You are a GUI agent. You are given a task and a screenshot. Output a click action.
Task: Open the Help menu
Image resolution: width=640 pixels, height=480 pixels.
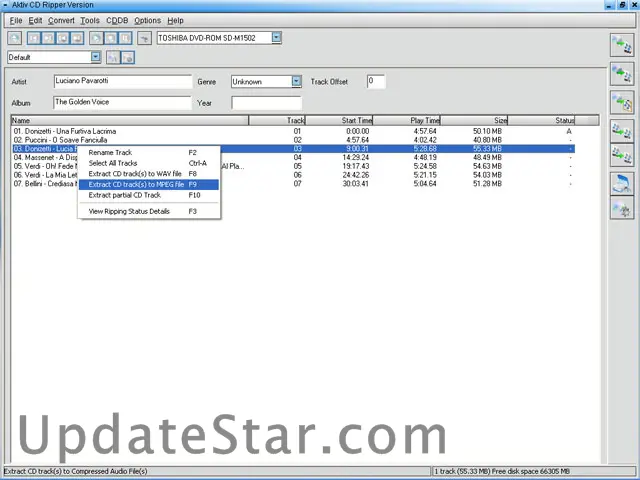pos(176,20)
